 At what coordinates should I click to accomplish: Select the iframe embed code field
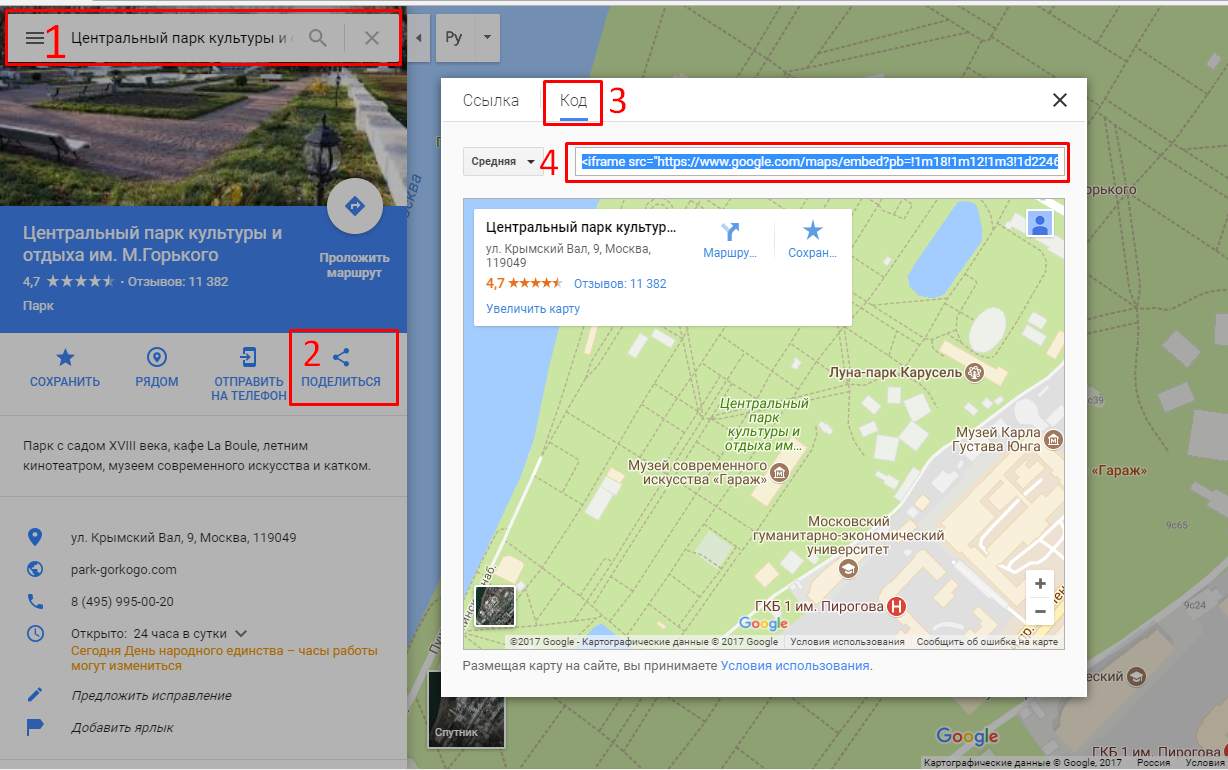tap(818, 162)
